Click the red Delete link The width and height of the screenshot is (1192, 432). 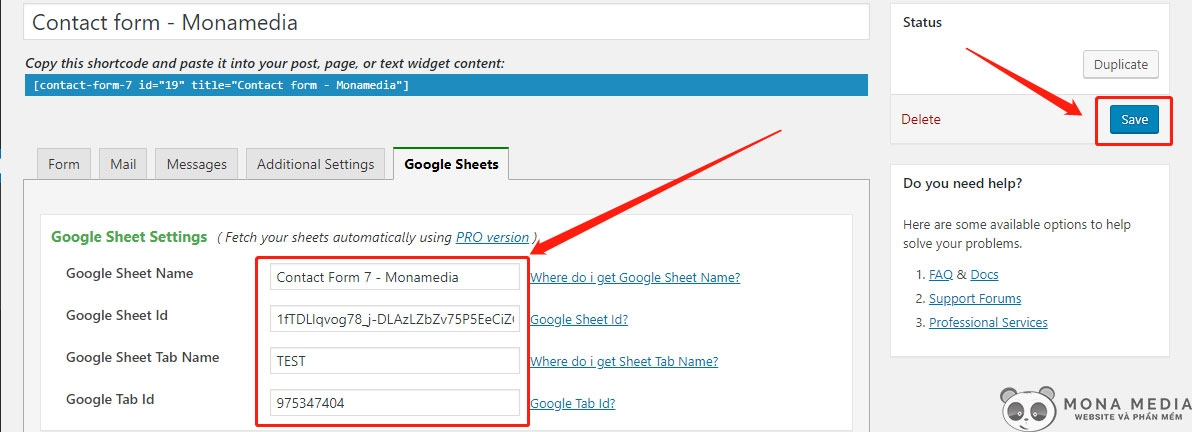[x=921, y=120]
